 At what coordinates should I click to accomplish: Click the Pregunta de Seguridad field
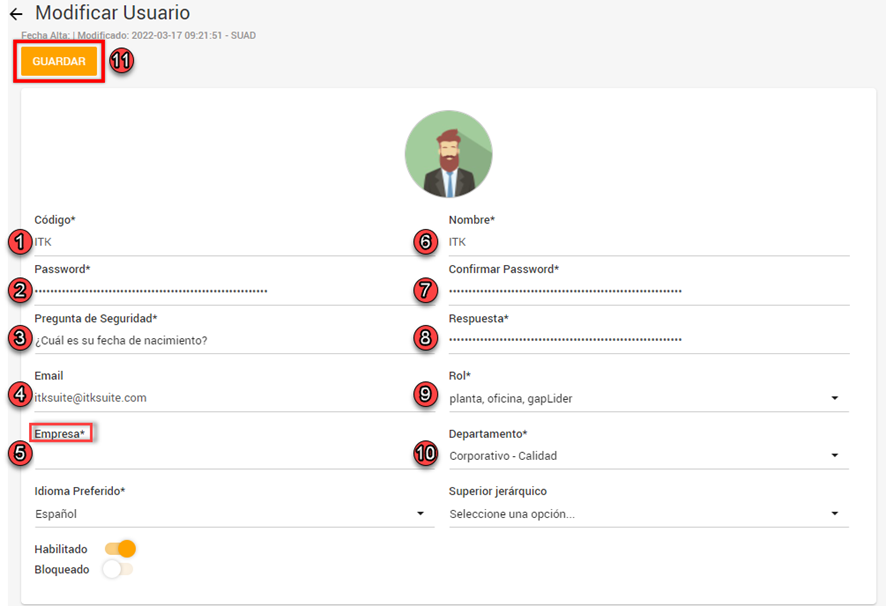point(230,340)
